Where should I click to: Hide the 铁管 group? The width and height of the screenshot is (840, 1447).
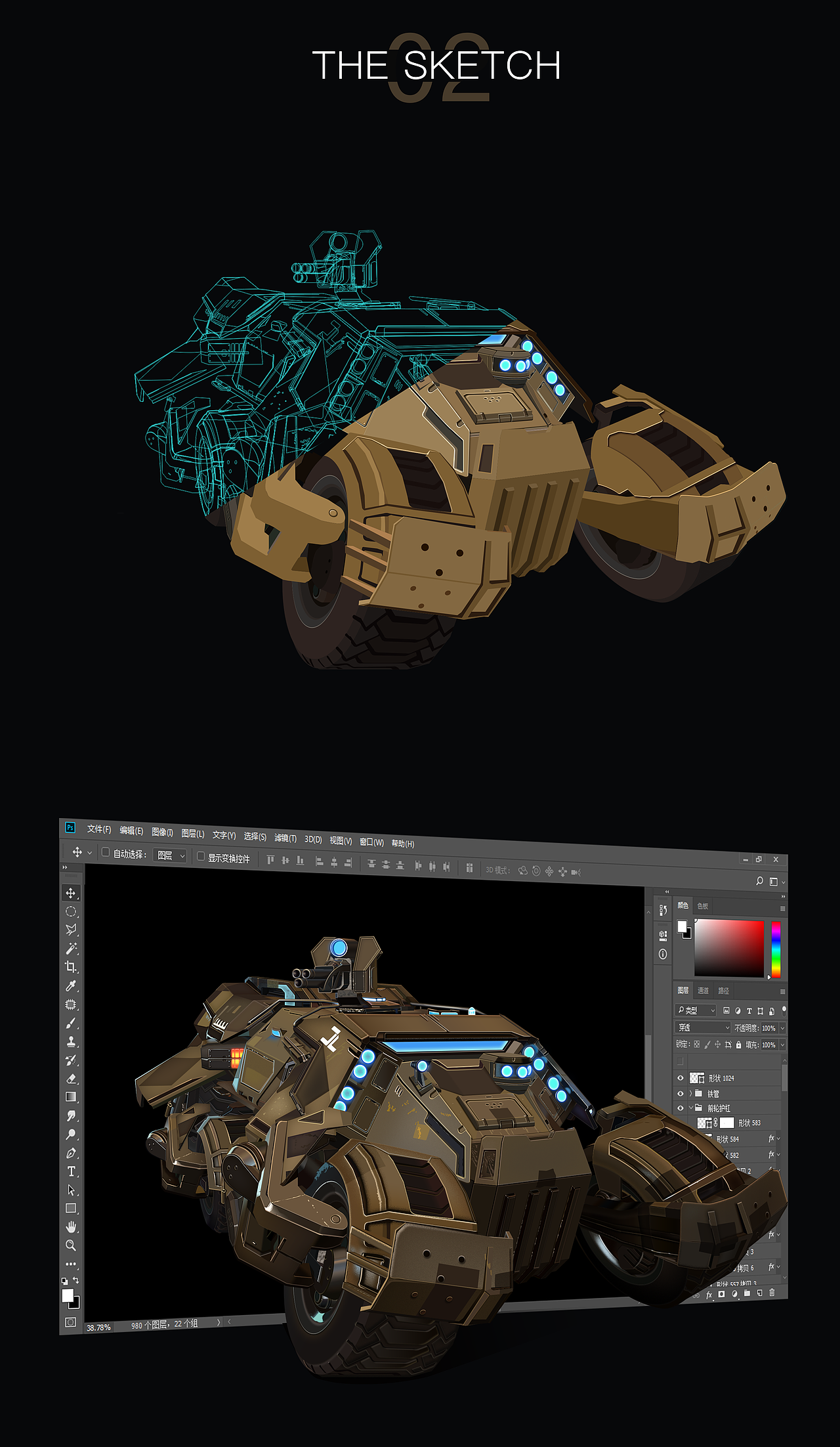coord(681,1094)
